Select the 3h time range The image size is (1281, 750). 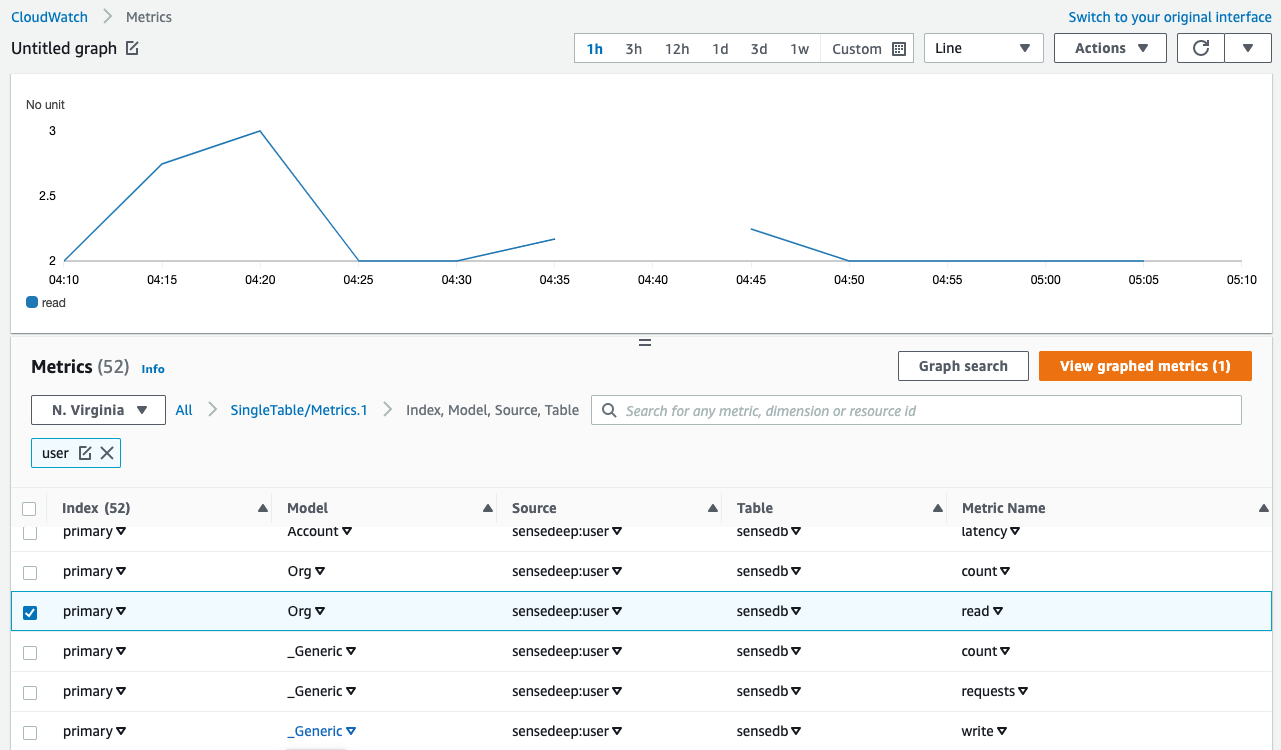(634, 49)
